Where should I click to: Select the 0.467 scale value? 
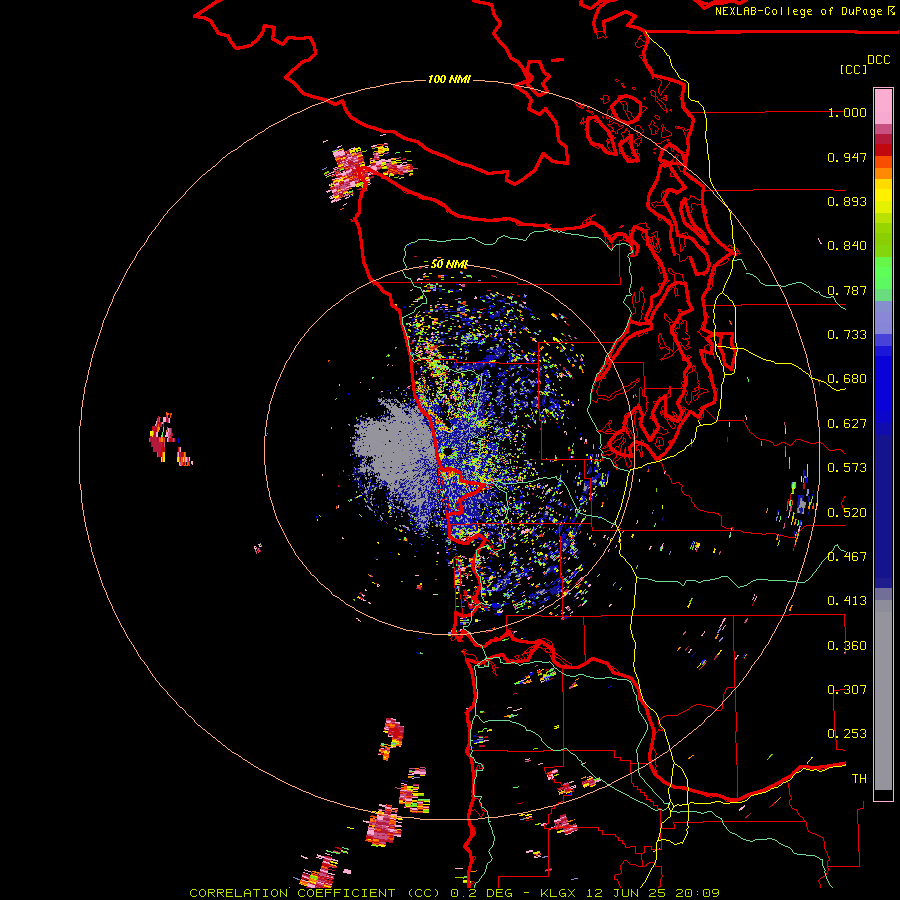pos(847,556)
